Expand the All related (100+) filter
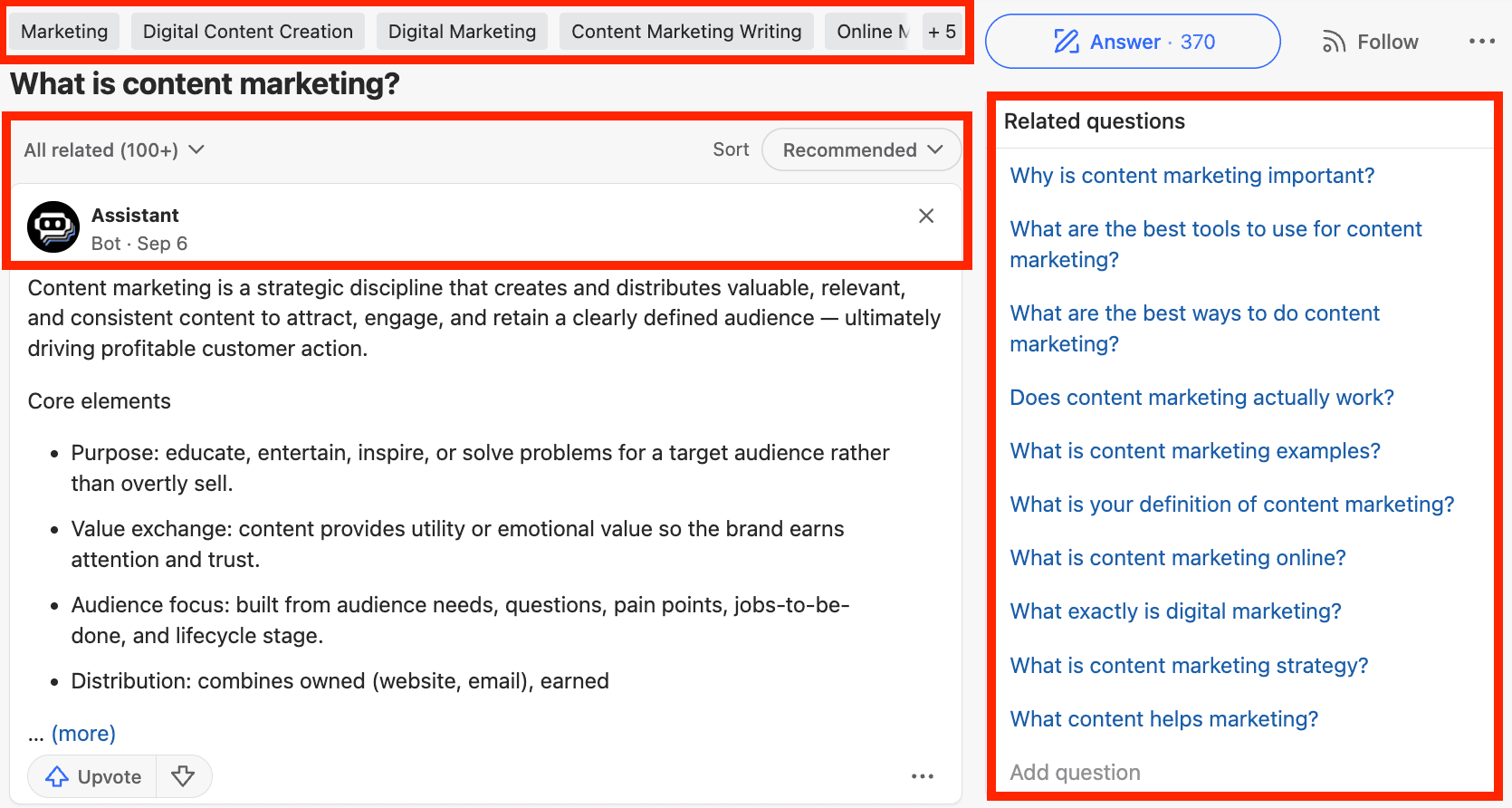Viewport: 1512px width, 808px height. (x=114, y=150)
